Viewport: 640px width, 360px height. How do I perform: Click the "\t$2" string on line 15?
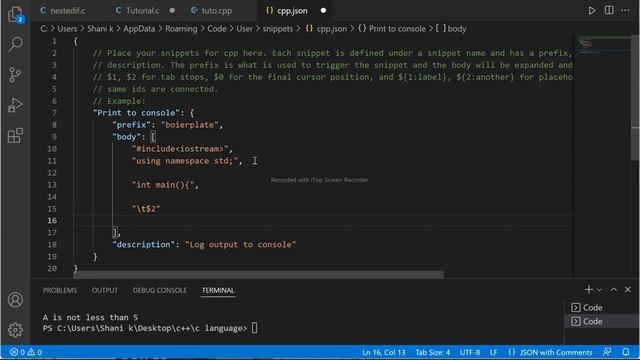tap(146, 209)
